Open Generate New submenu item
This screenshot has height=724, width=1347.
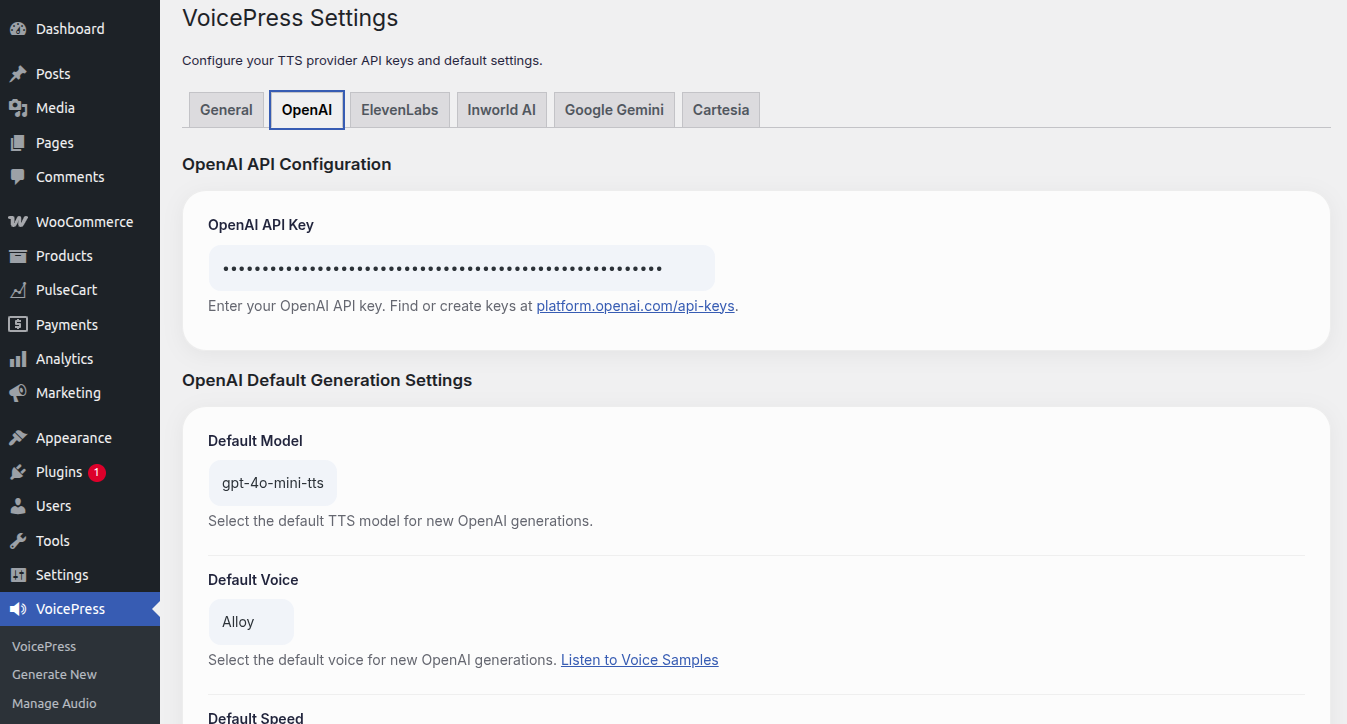pos(54,675)
